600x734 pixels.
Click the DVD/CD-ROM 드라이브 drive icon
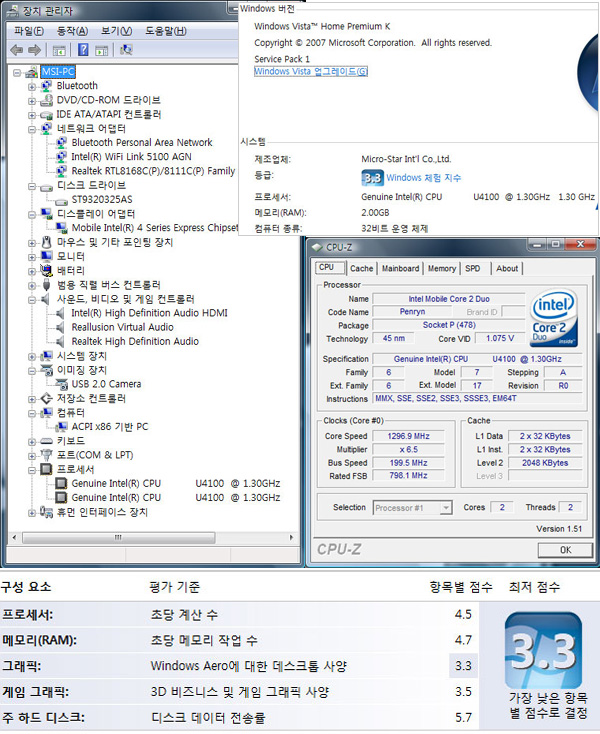(x=46, y=100)
